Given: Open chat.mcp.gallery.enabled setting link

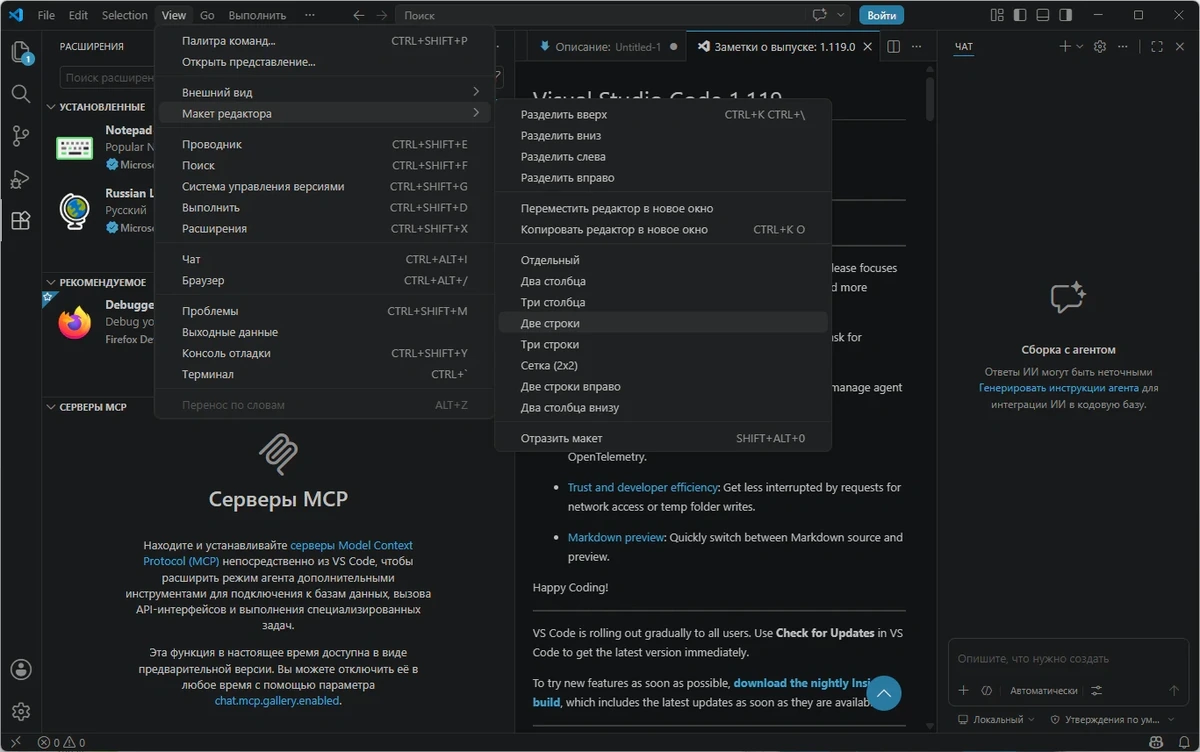Looking at the screenshot, I should (x=277, y=701).
